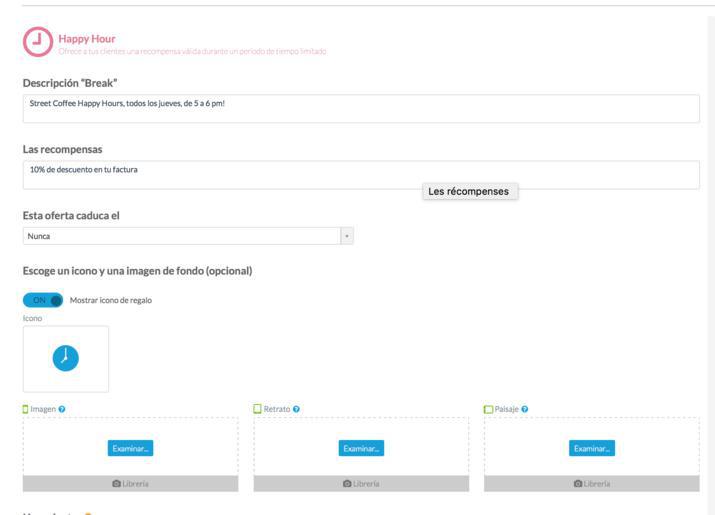Click the green Retrato portrait icon
Screen dimensions: 715x515
tap(257, 409)
